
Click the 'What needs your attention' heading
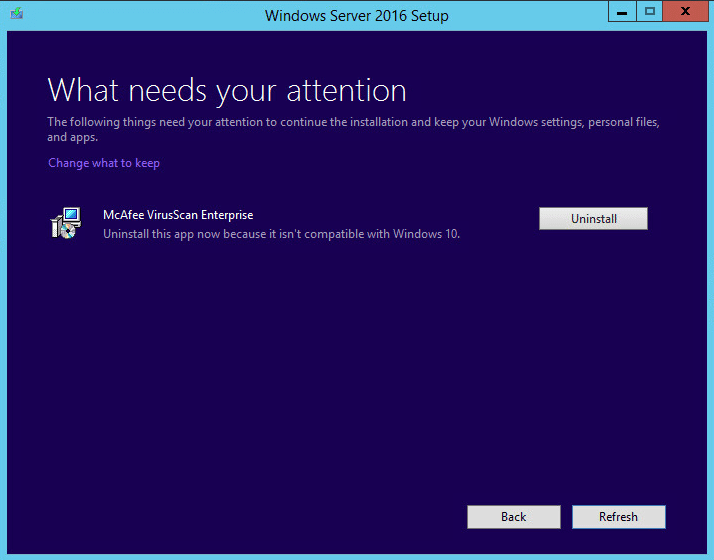tap(227, 90)
